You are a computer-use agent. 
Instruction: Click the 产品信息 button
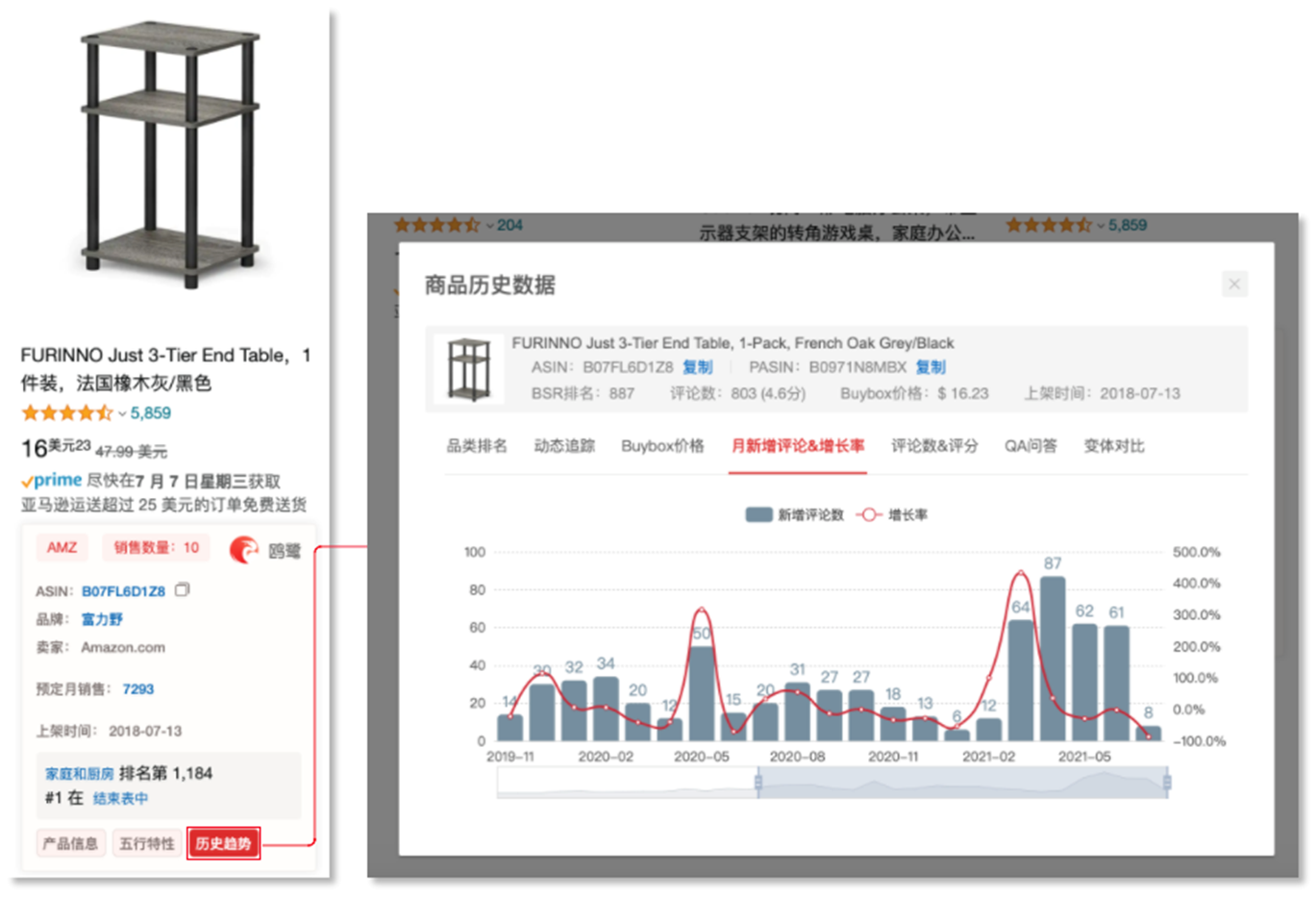coord(70,843)
